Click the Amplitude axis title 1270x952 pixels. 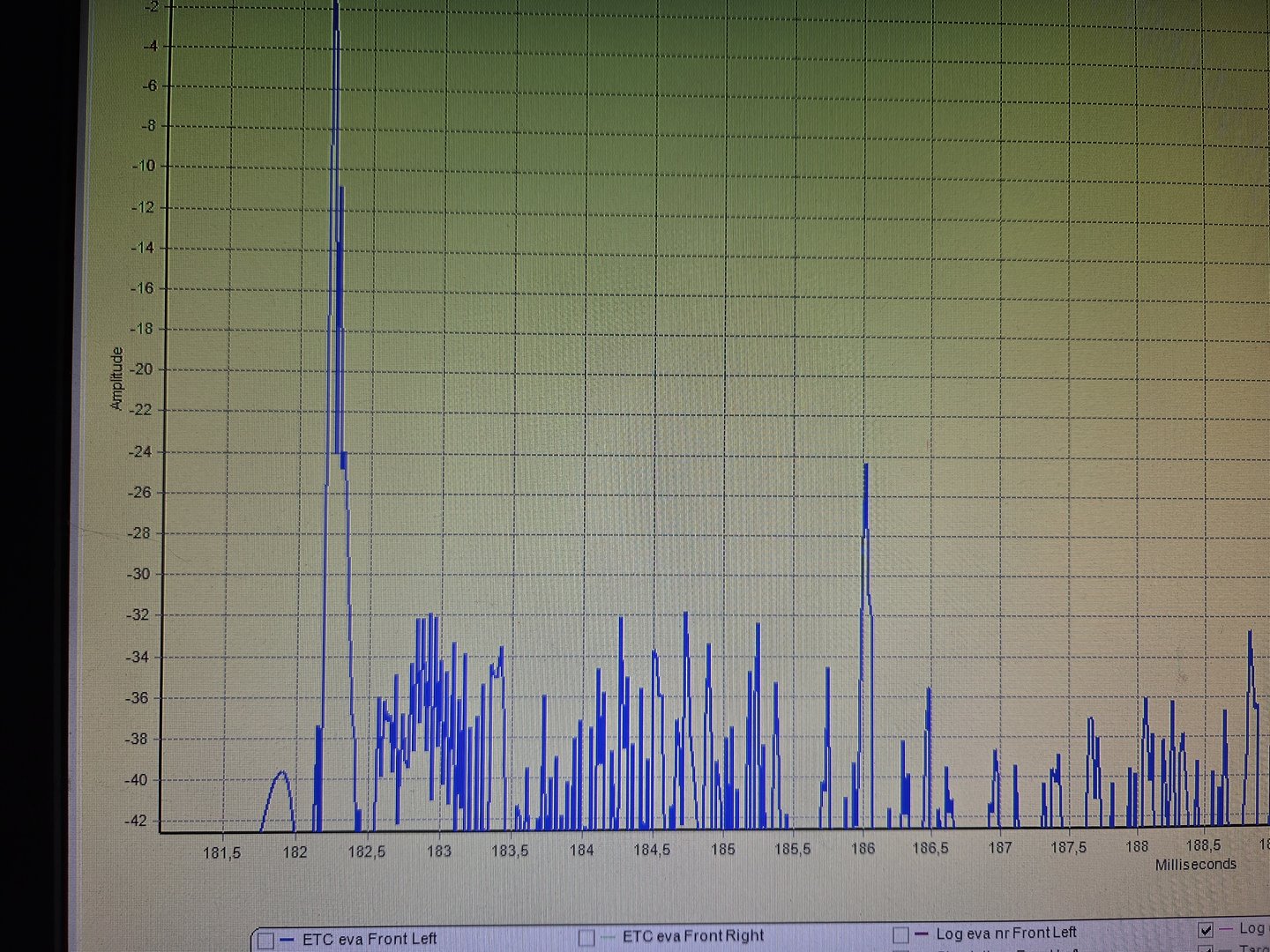point(116,378)
